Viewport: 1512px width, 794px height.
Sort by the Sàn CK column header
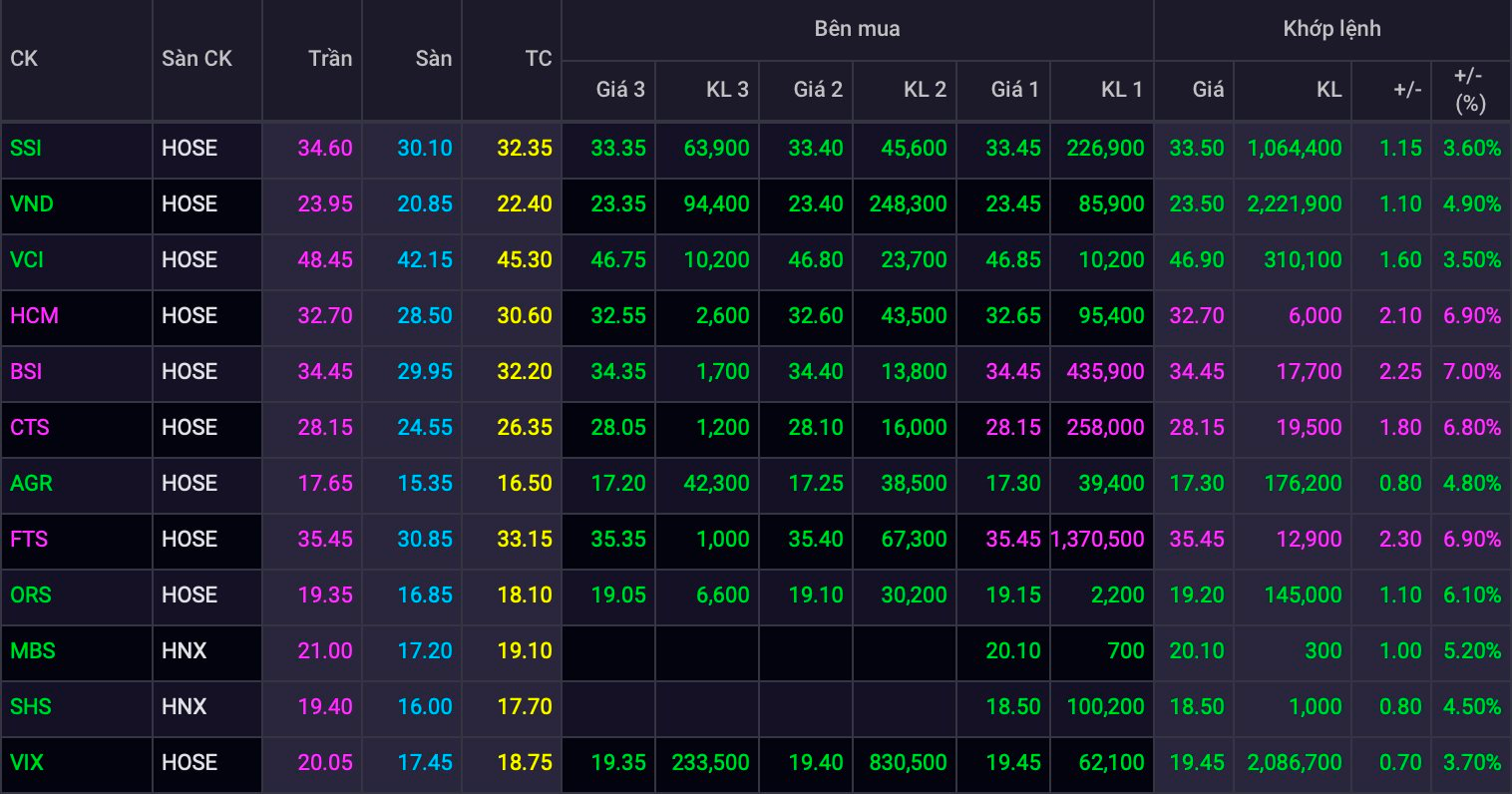pos(196,59)
